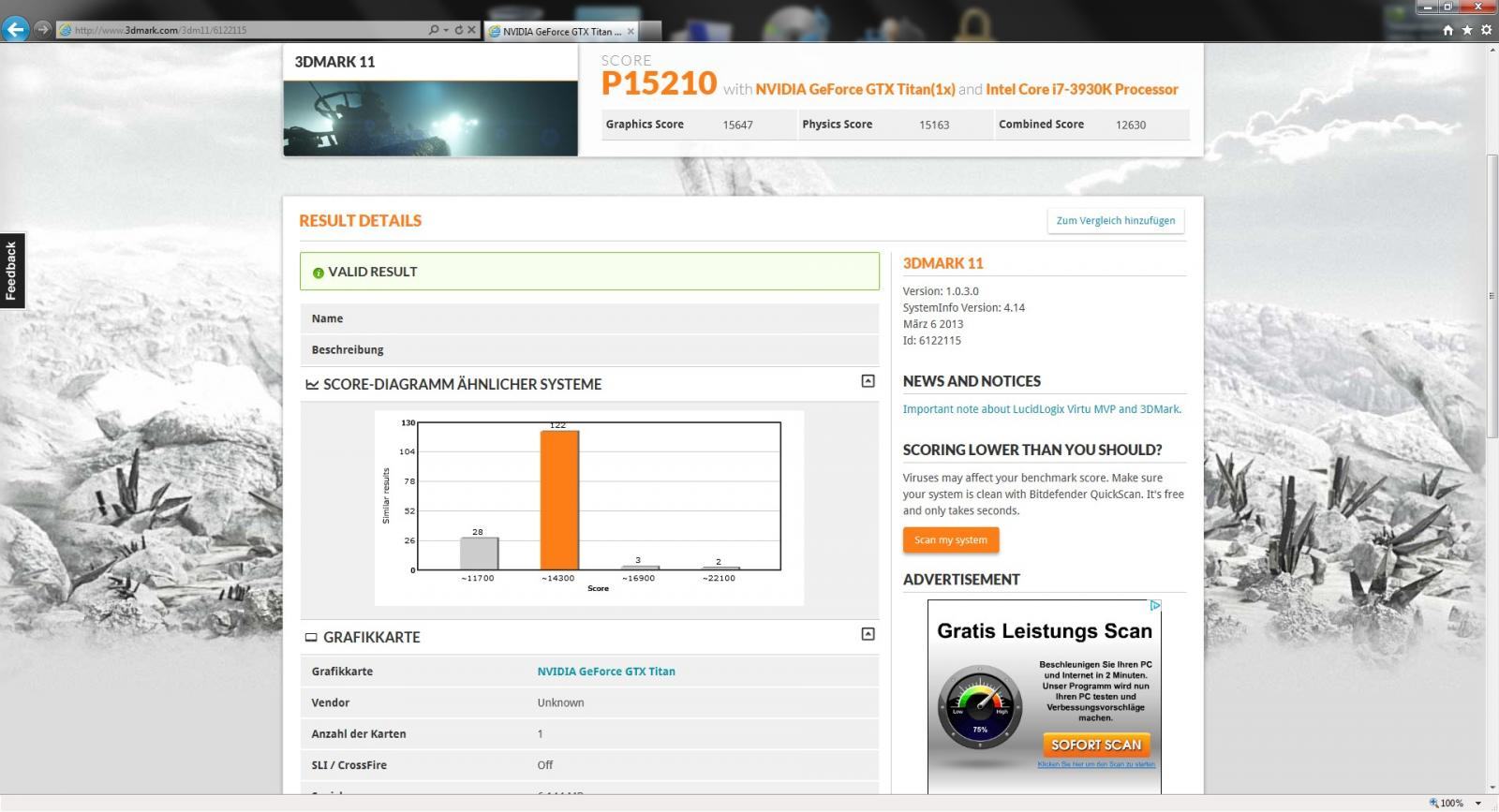
Task: Click the Beschreibung row label
Action: [348, 349]
